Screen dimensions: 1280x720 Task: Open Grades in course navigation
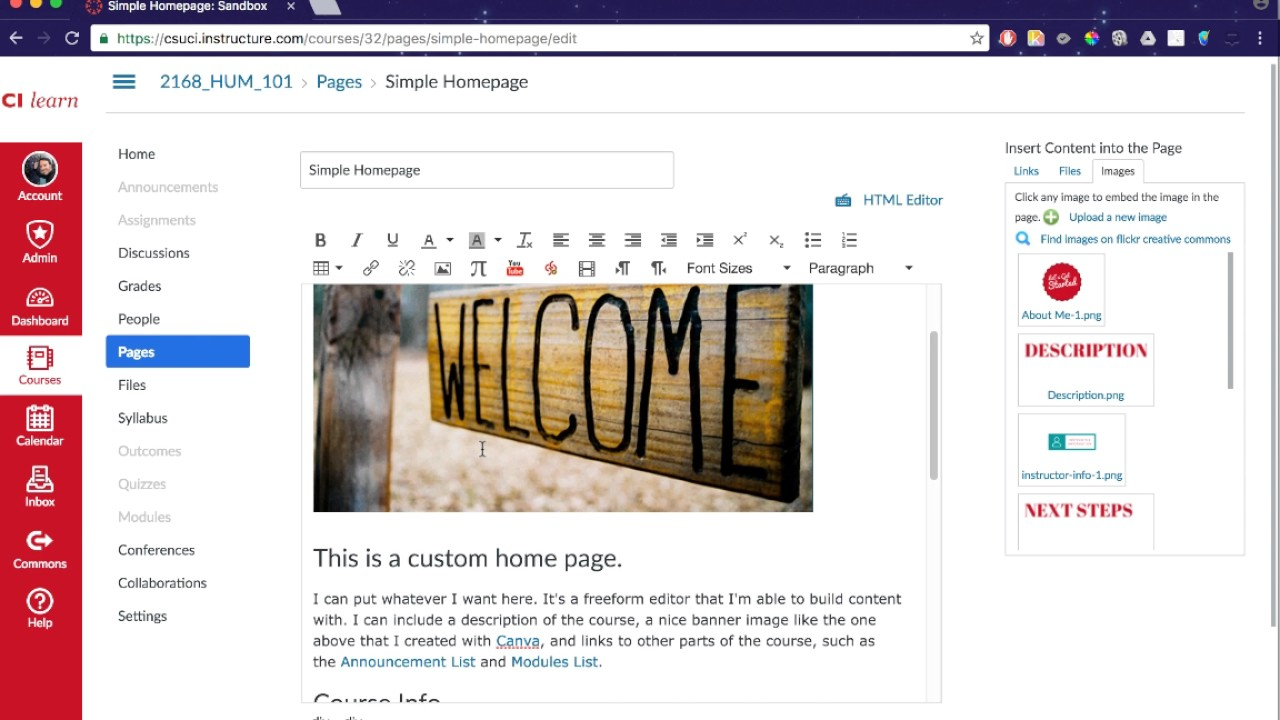point(140,286)
